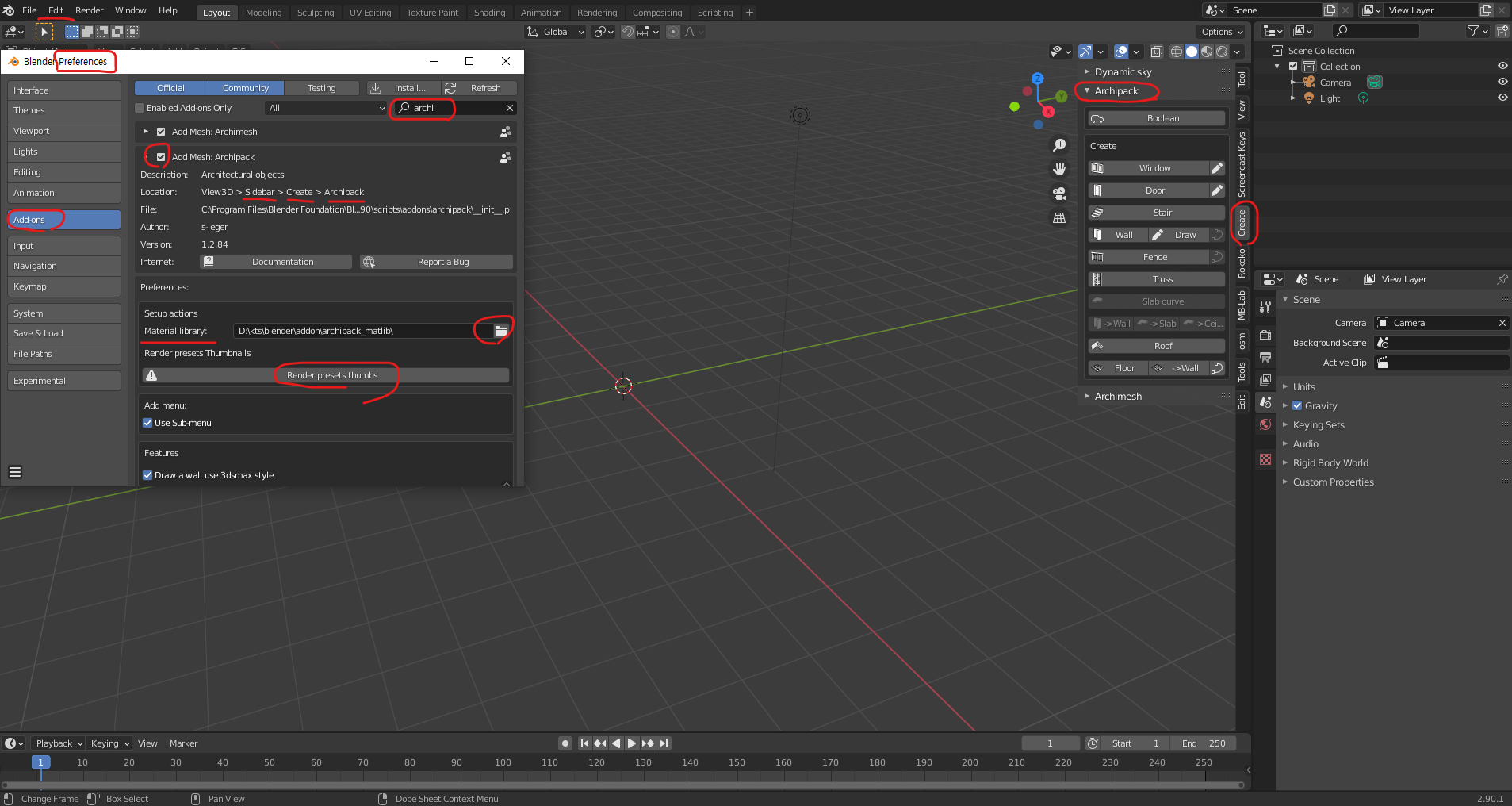This screenshot has height=806, width=1512.
Task: Click the pencil icon next to Window
Action: click(x=1217, y=168)
